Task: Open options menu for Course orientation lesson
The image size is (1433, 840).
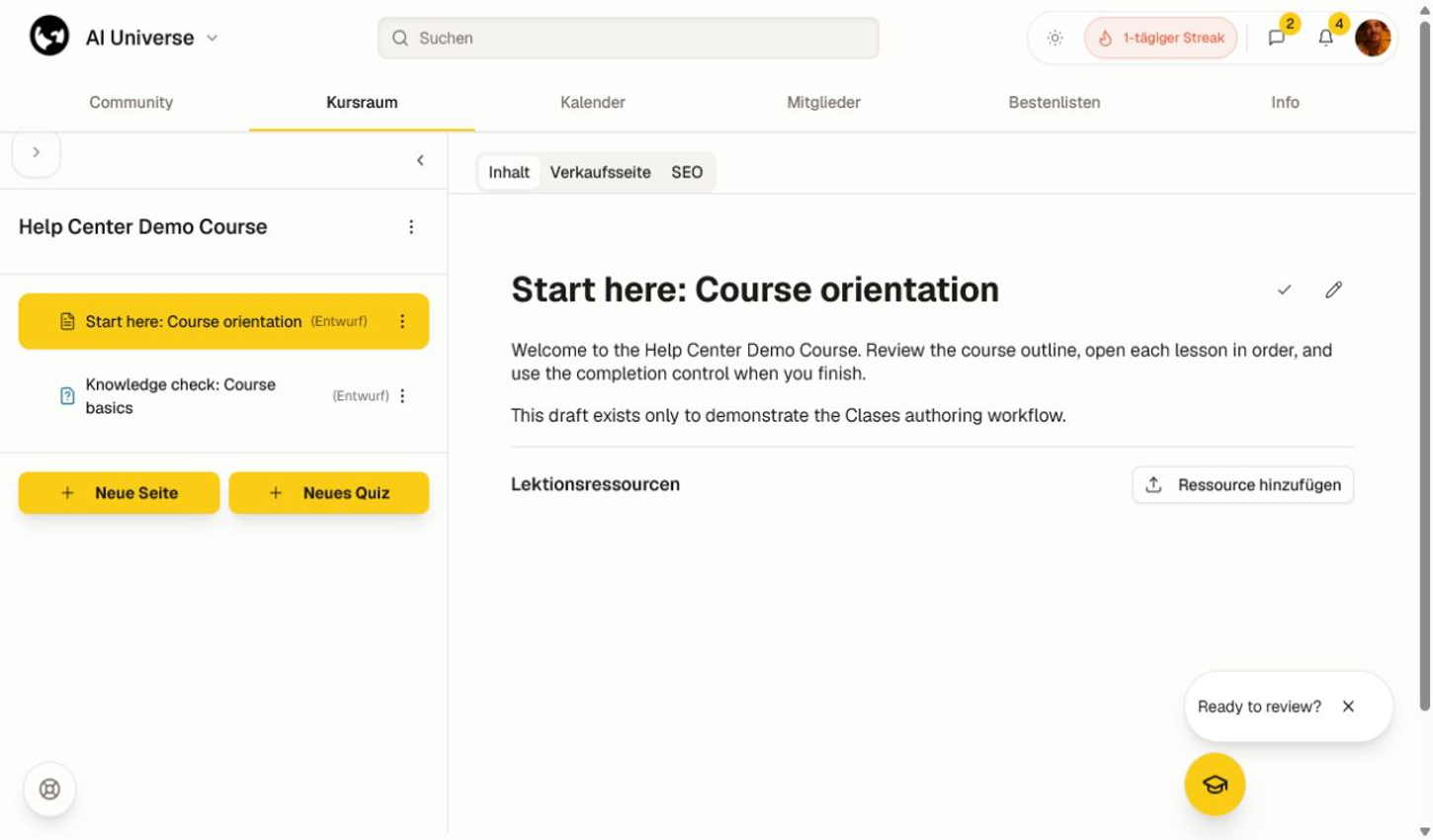Action: [x=402, y=321]
